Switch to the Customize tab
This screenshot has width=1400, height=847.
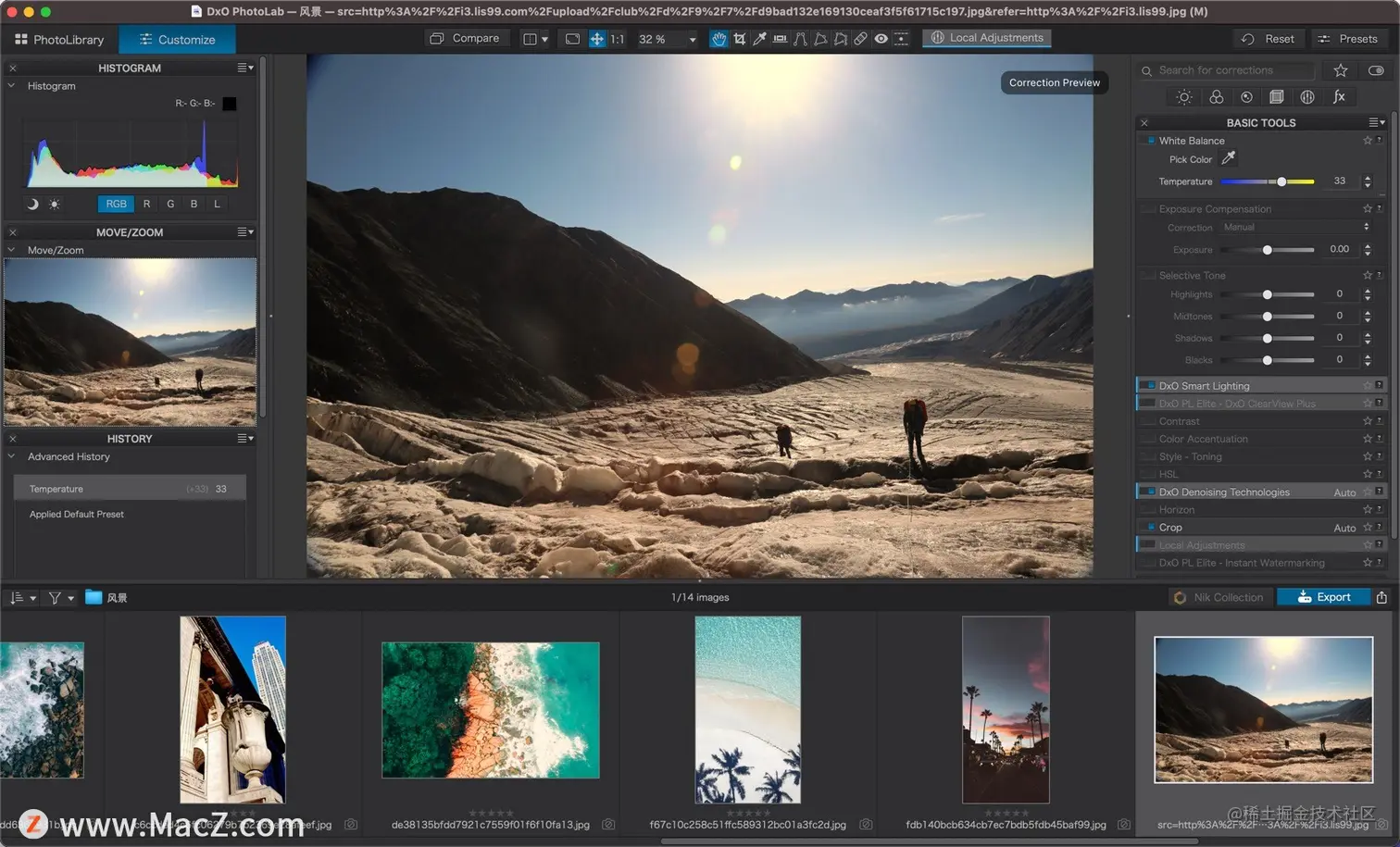[178, 40]
